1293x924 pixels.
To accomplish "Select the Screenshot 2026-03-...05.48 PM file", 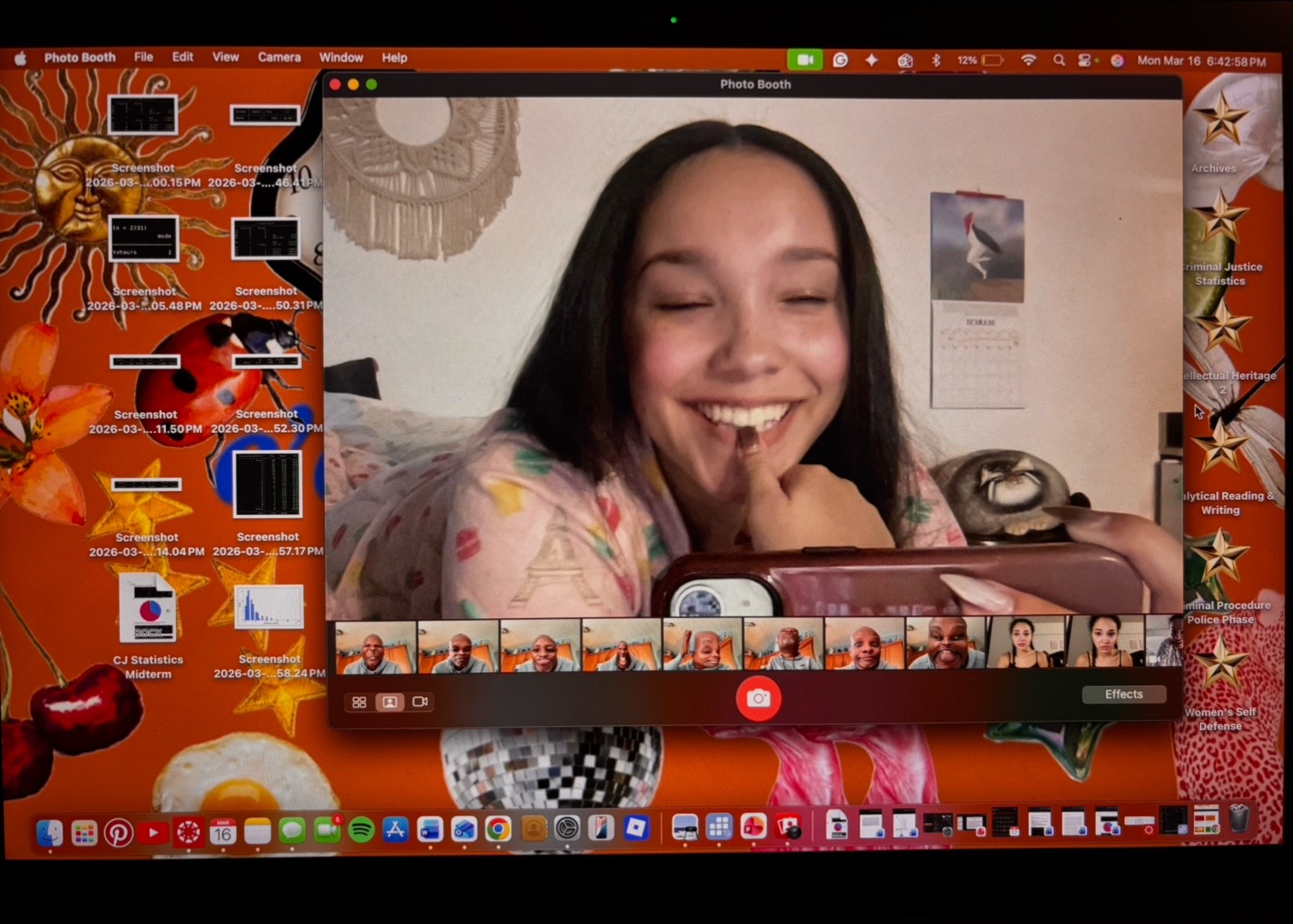I will (143, 263).
